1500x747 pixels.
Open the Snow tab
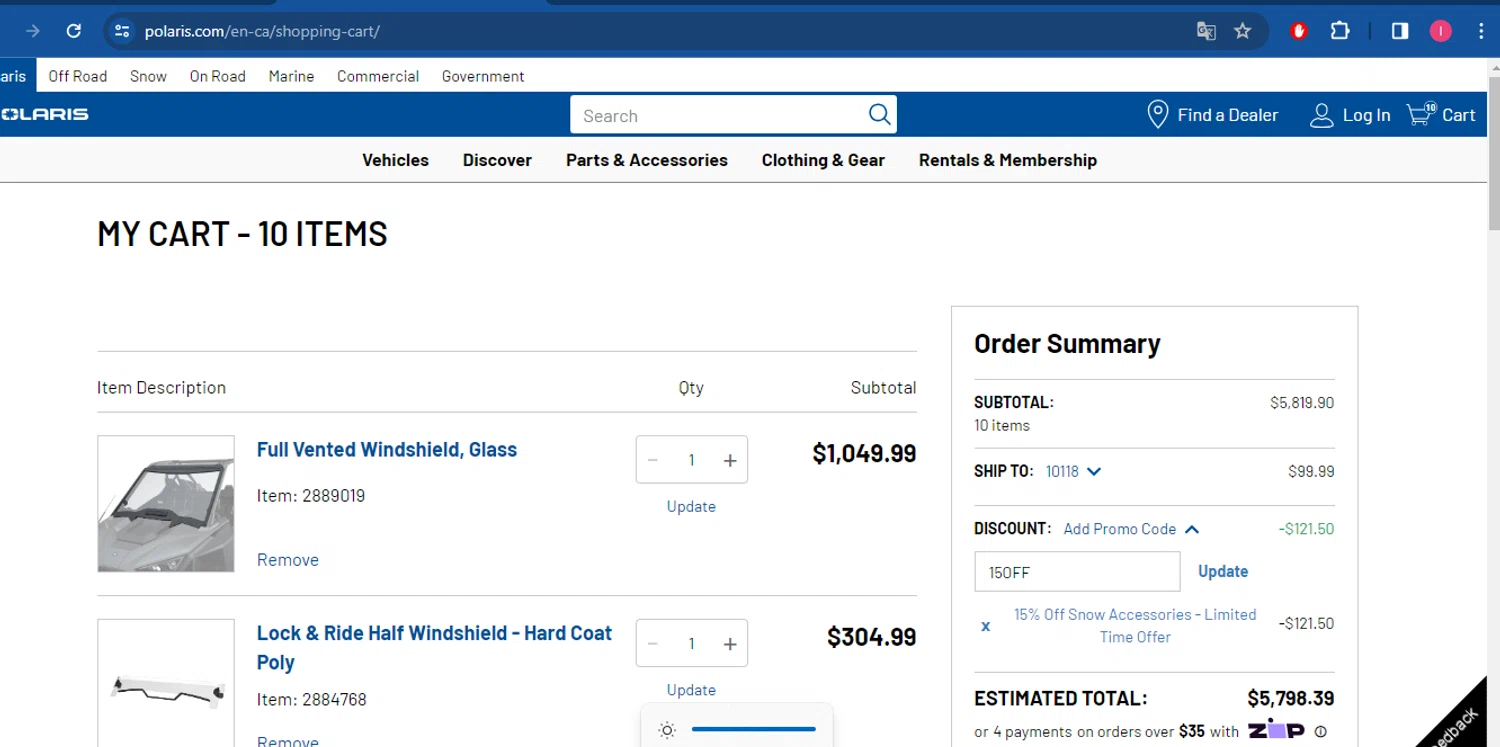(x=148, y=76)
